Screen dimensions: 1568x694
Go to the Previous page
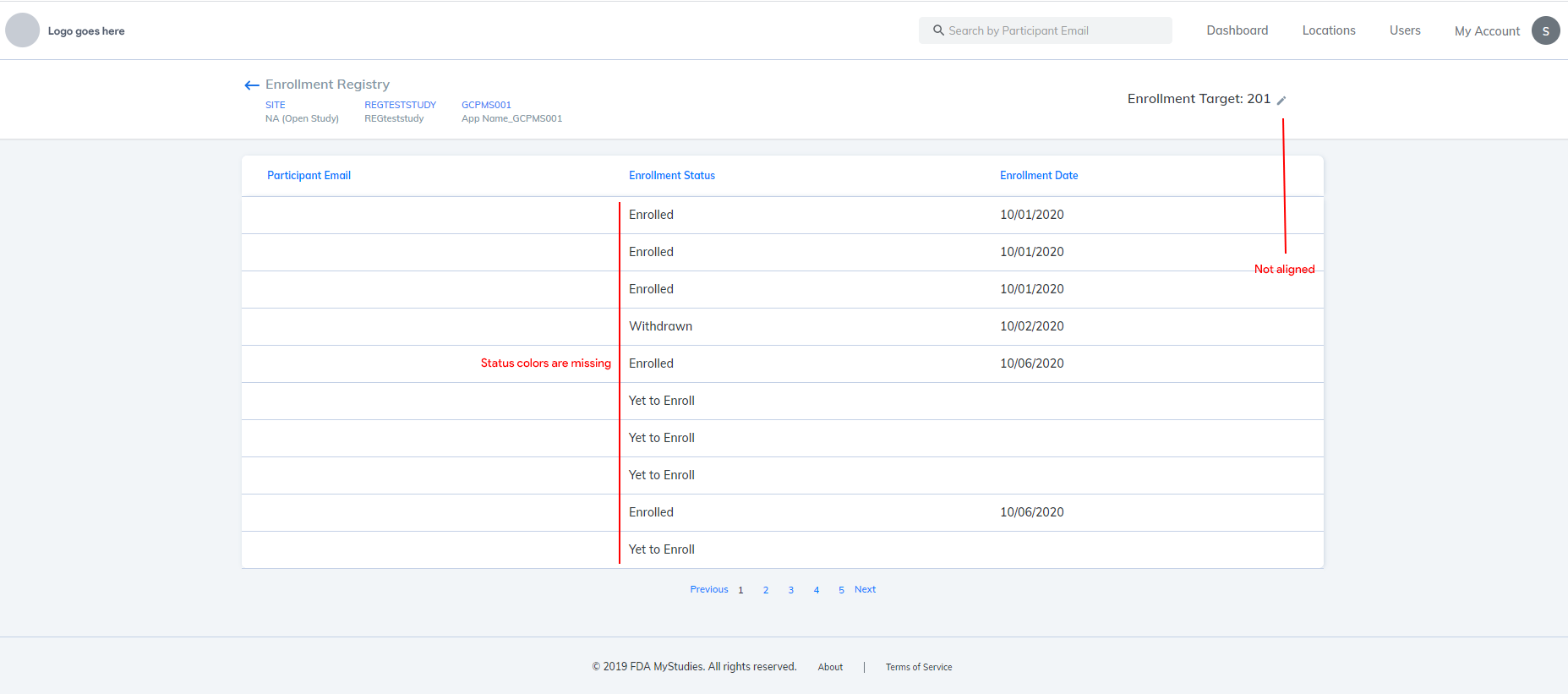[709, 589]
